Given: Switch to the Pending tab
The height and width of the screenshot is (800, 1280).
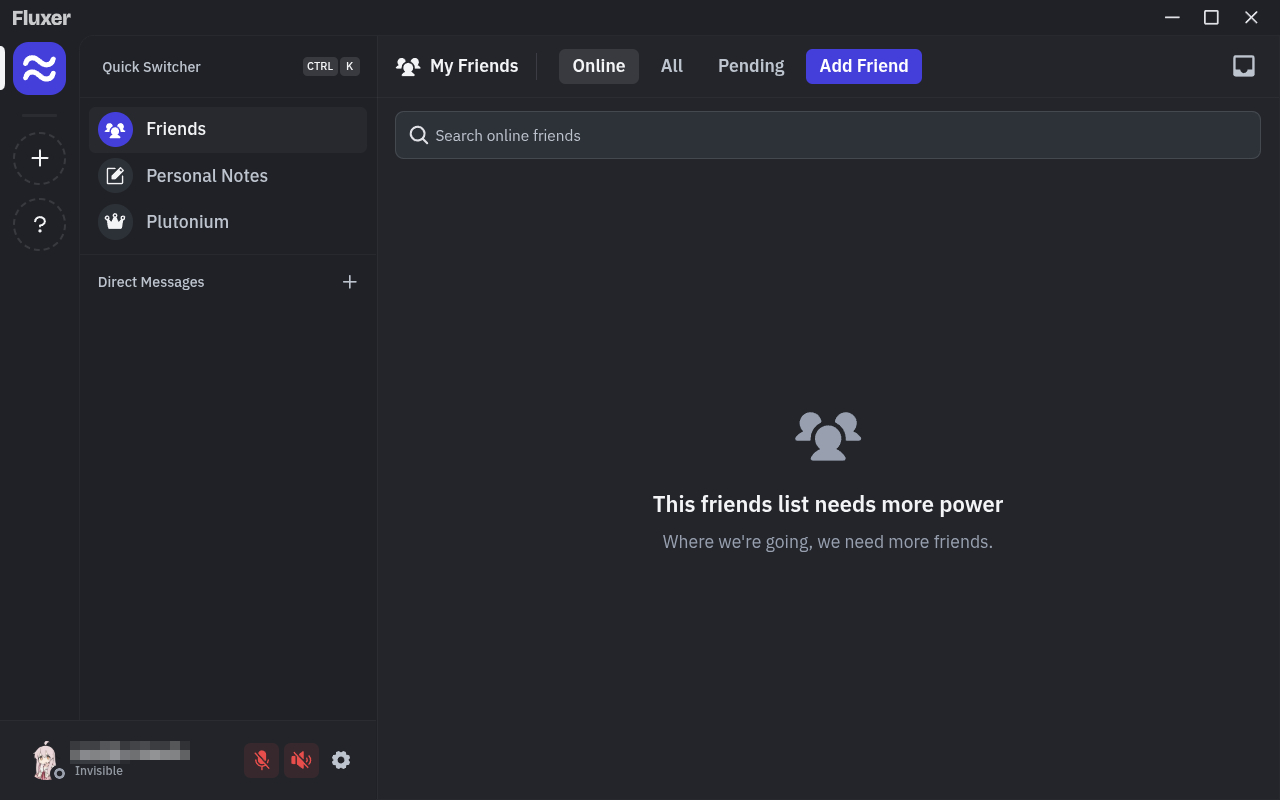Looking at the screenshot, I should (751, 66).
